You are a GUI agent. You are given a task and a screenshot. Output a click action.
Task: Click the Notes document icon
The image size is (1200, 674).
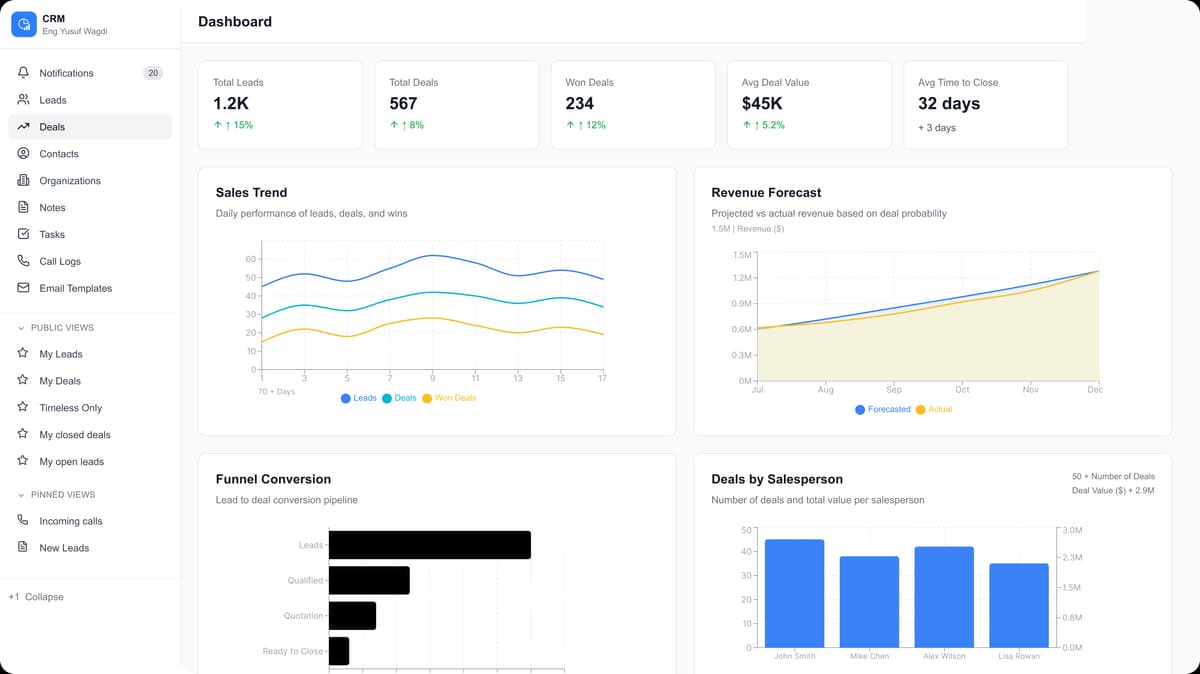(23, 208)
